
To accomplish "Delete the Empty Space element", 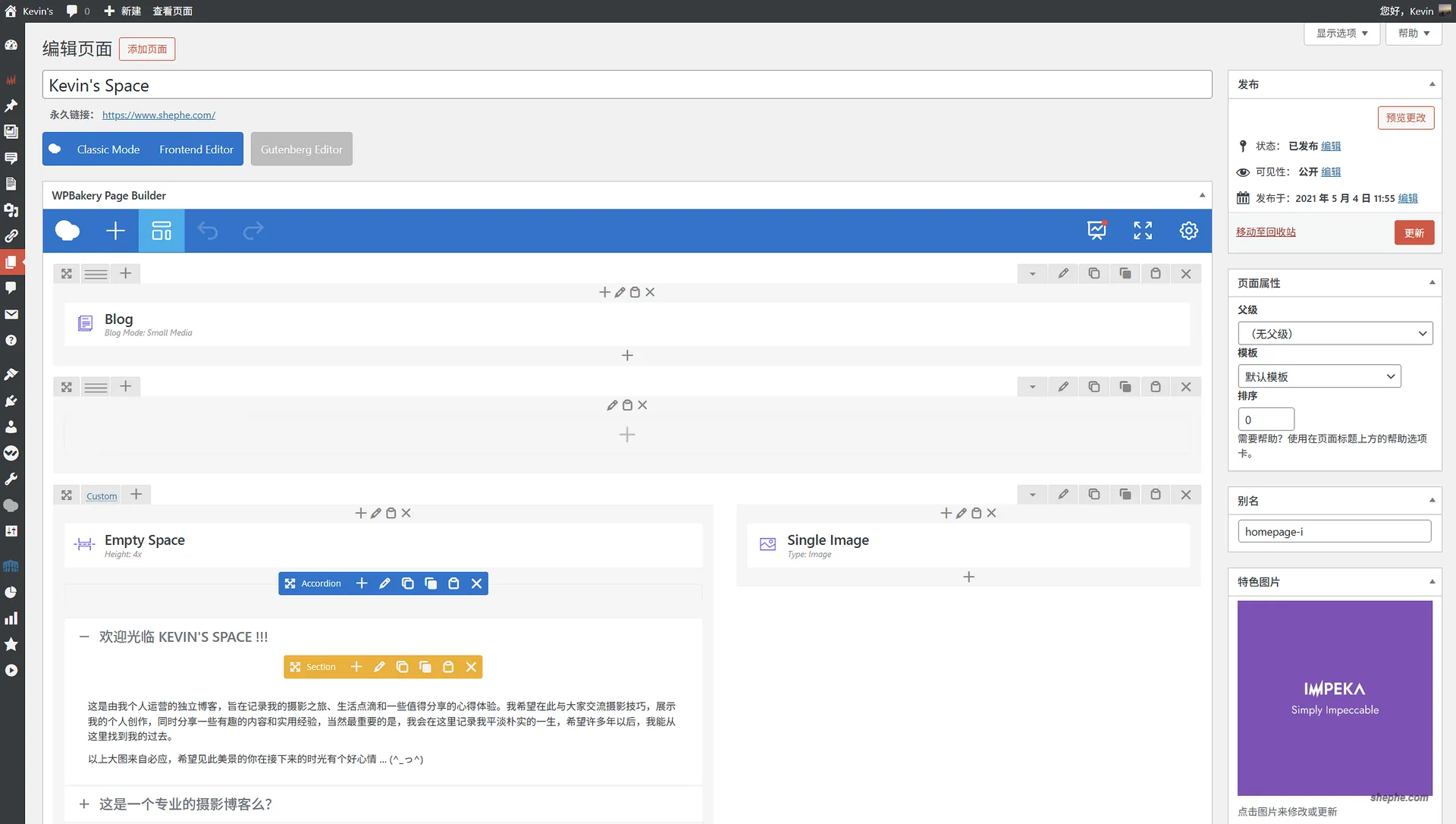I will click(406, 513).
